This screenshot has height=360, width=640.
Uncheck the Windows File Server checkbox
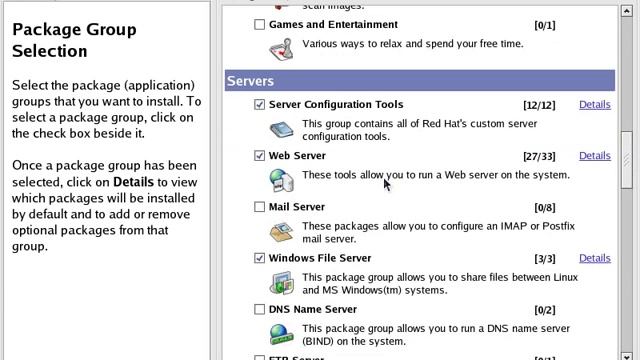tap(259, 258)
